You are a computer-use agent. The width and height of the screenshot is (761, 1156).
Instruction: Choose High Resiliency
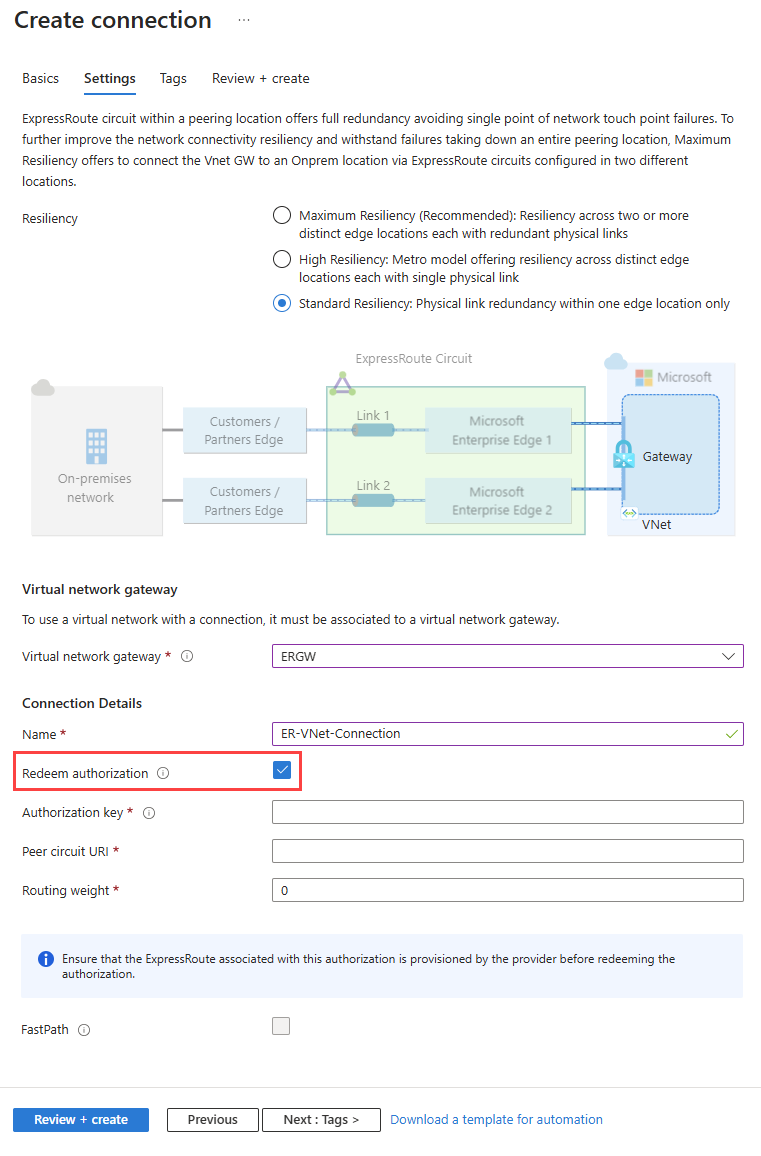coord(281,259)
